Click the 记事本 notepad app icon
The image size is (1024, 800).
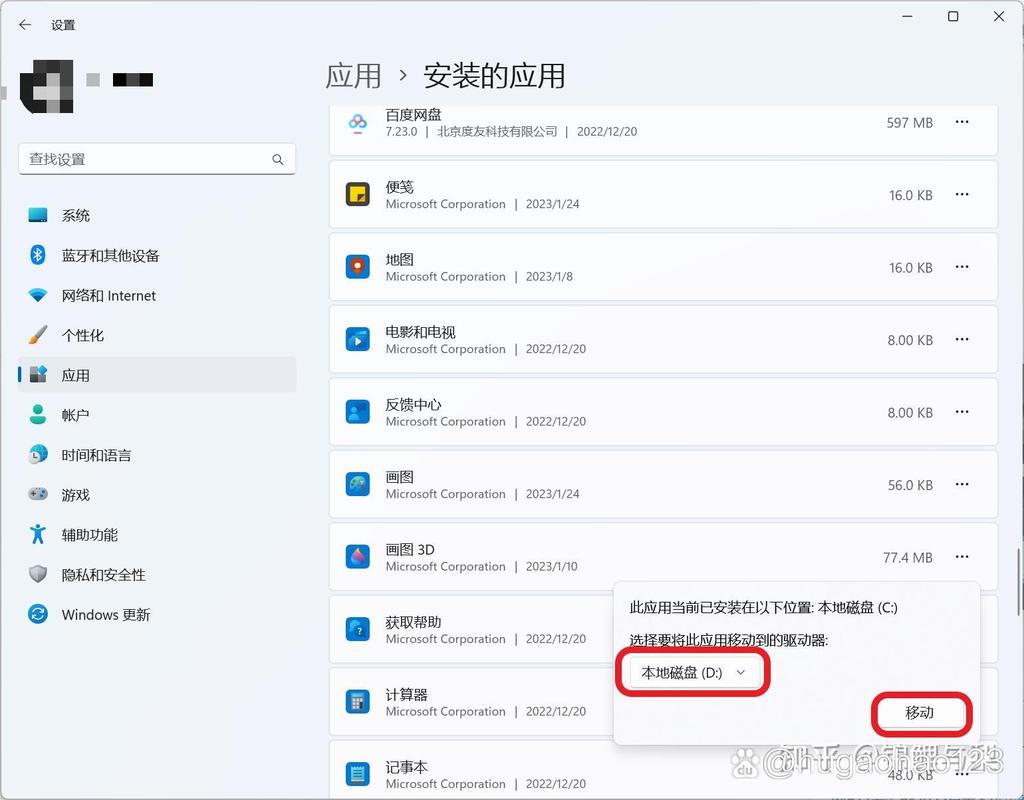[x=357, y=775]
